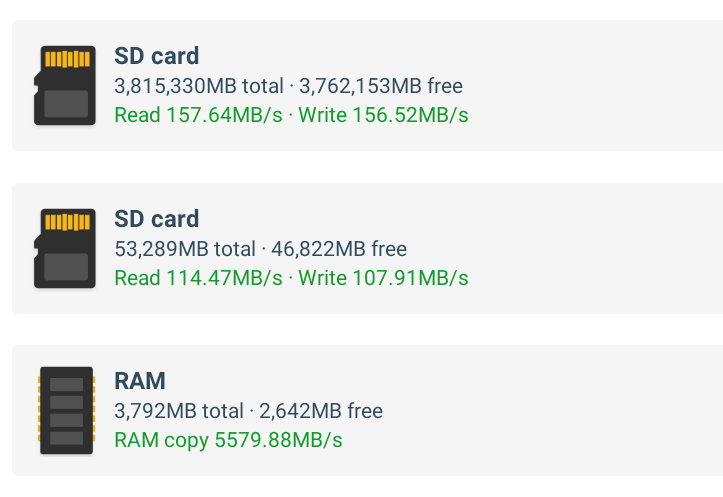Click the 3,815,330MB total capacity text
The width and height of the screenshot is (723, 497).
tap(199, 86)
